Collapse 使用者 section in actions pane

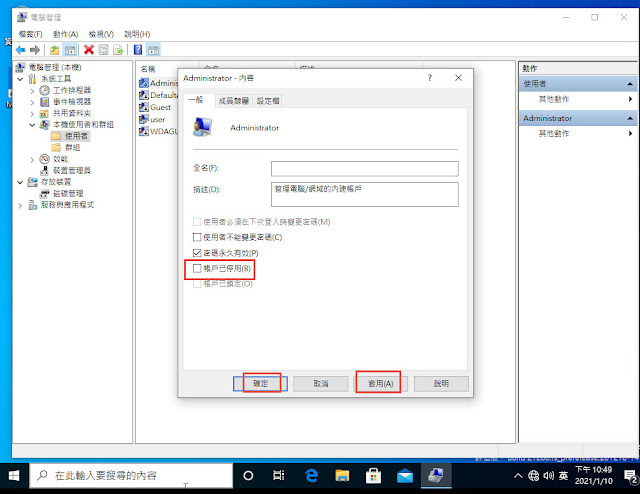click(630, 84)
